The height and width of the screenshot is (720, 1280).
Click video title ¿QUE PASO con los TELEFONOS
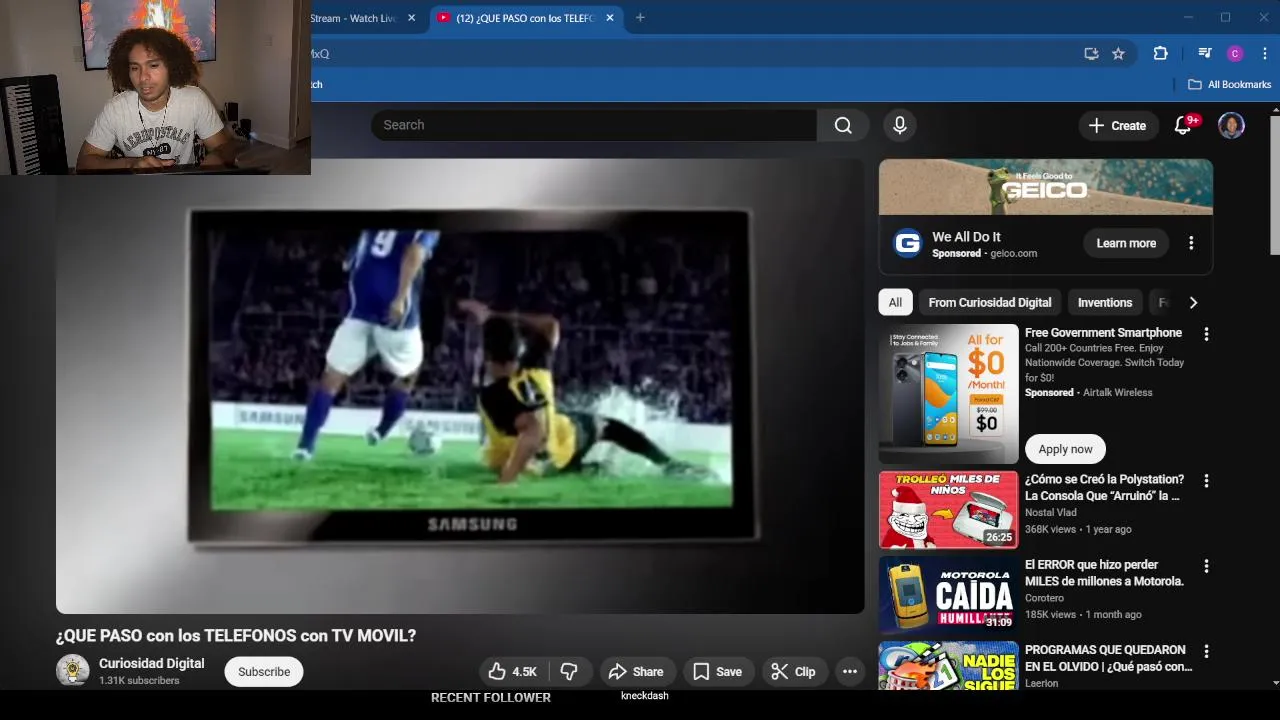236,636
